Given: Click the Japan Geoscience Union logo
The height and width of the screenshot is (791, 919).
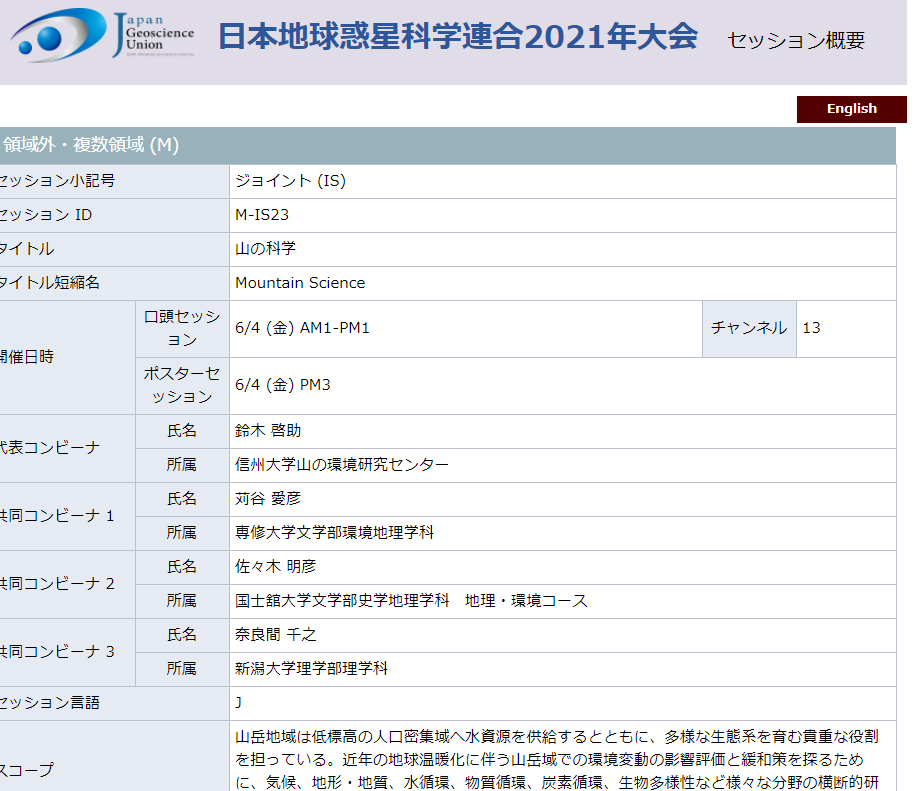Looking at the screenshot, I should coord(102,35).
